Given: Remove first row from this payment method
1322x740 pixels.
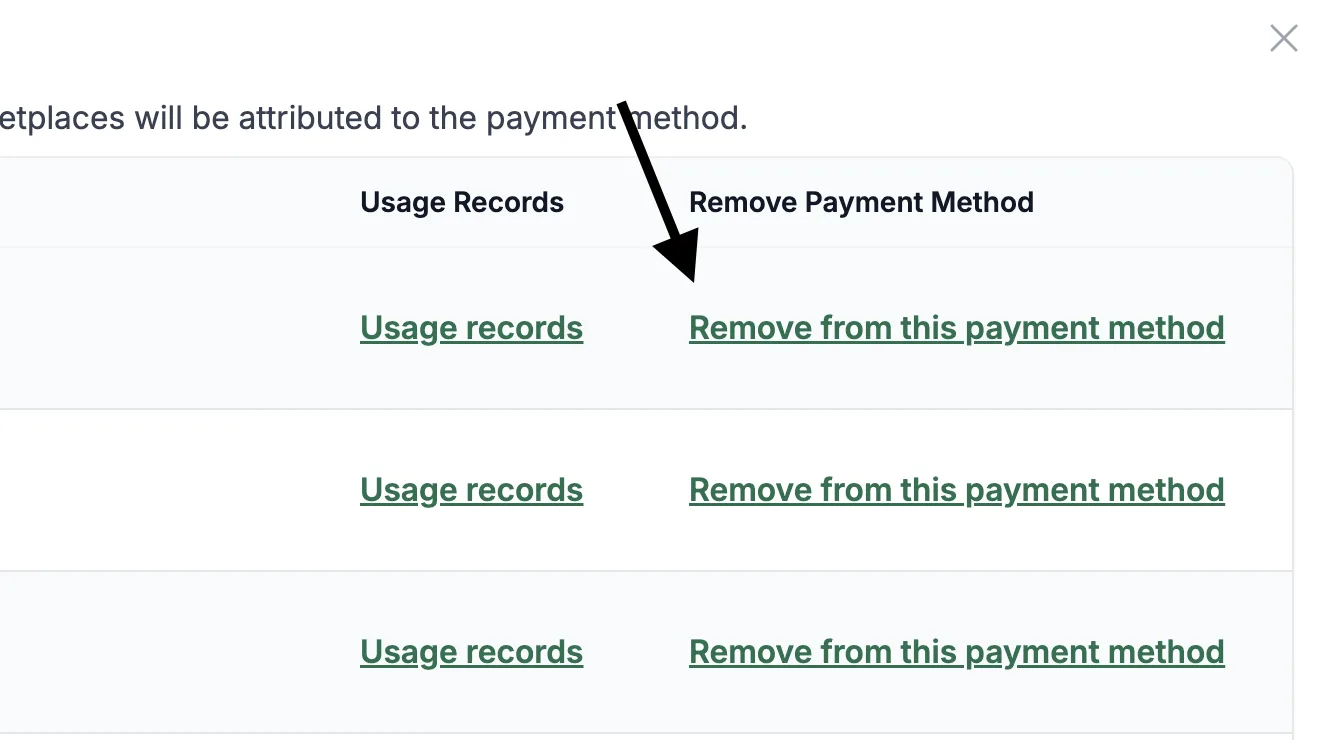Looking at the screenshot, I should pos(957,328).
